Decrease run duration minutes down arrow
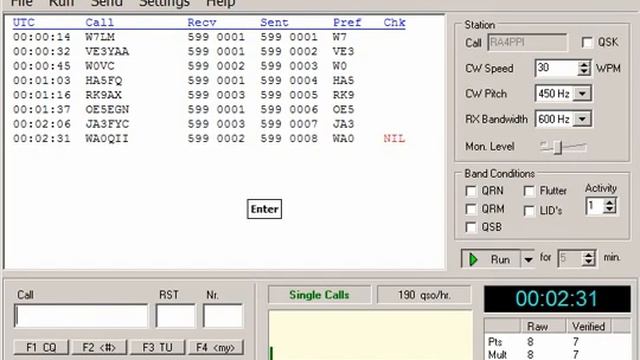The width and height of the screenshot is (640, 360). tap(589, 262)
